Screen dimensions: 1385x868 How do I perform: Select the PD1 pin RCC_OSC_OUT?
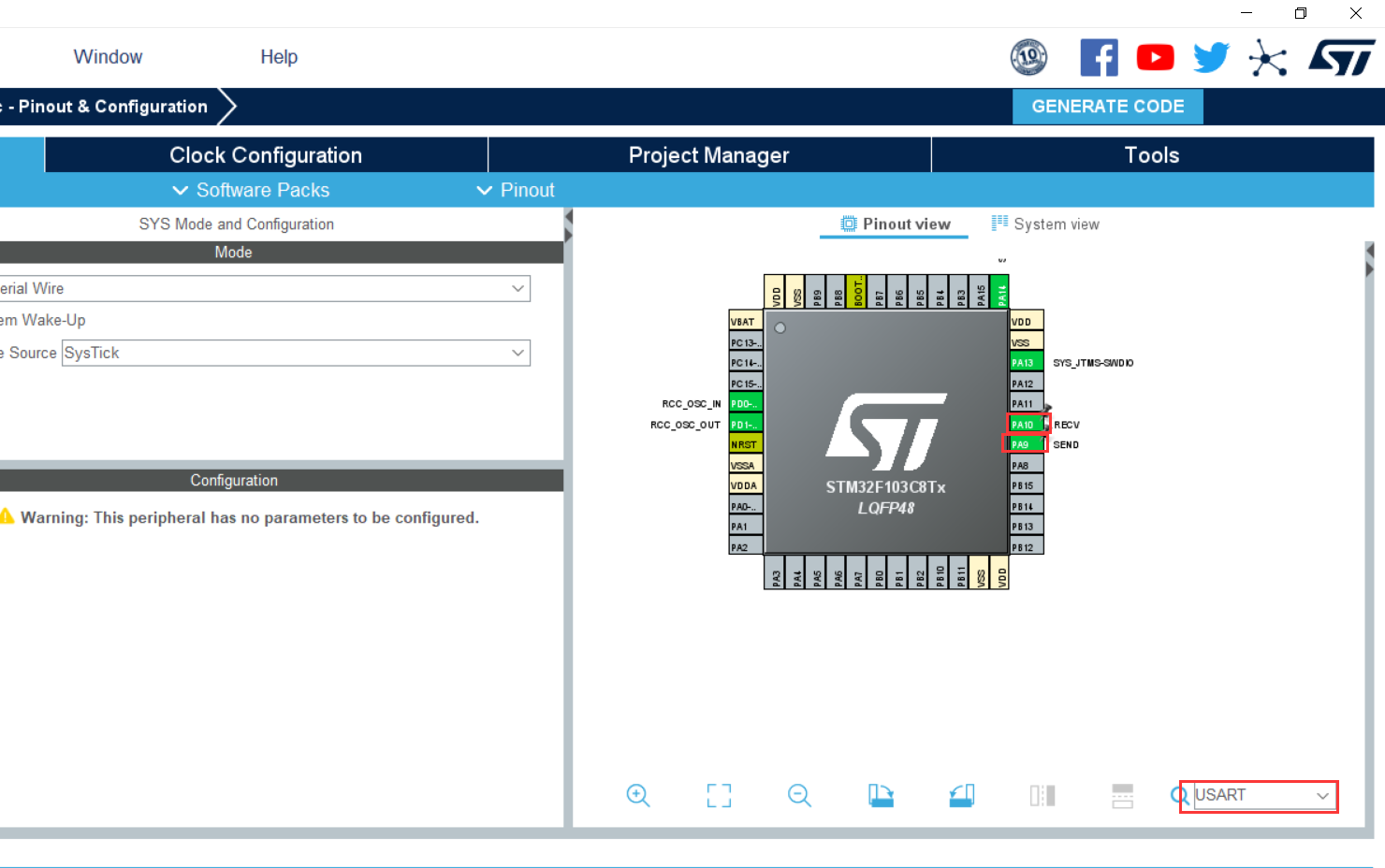click(746, 425)
